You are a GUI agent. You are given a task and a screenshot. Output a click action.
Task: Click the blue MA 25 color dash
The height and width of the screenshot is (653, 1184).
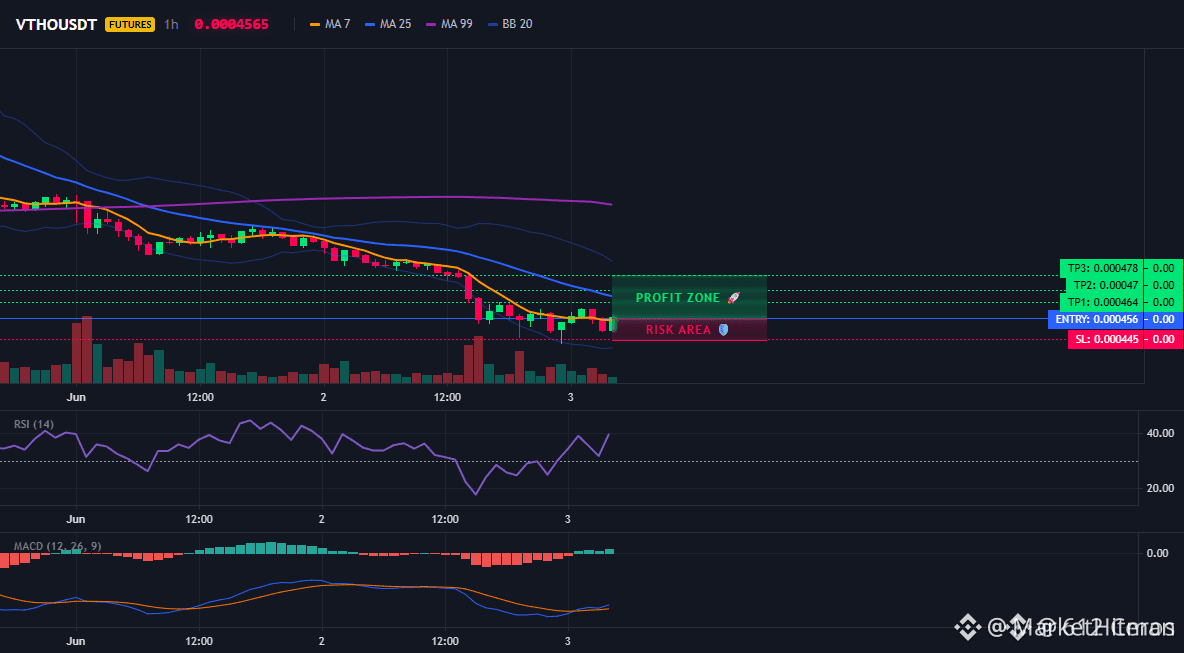tap(369, 24)
